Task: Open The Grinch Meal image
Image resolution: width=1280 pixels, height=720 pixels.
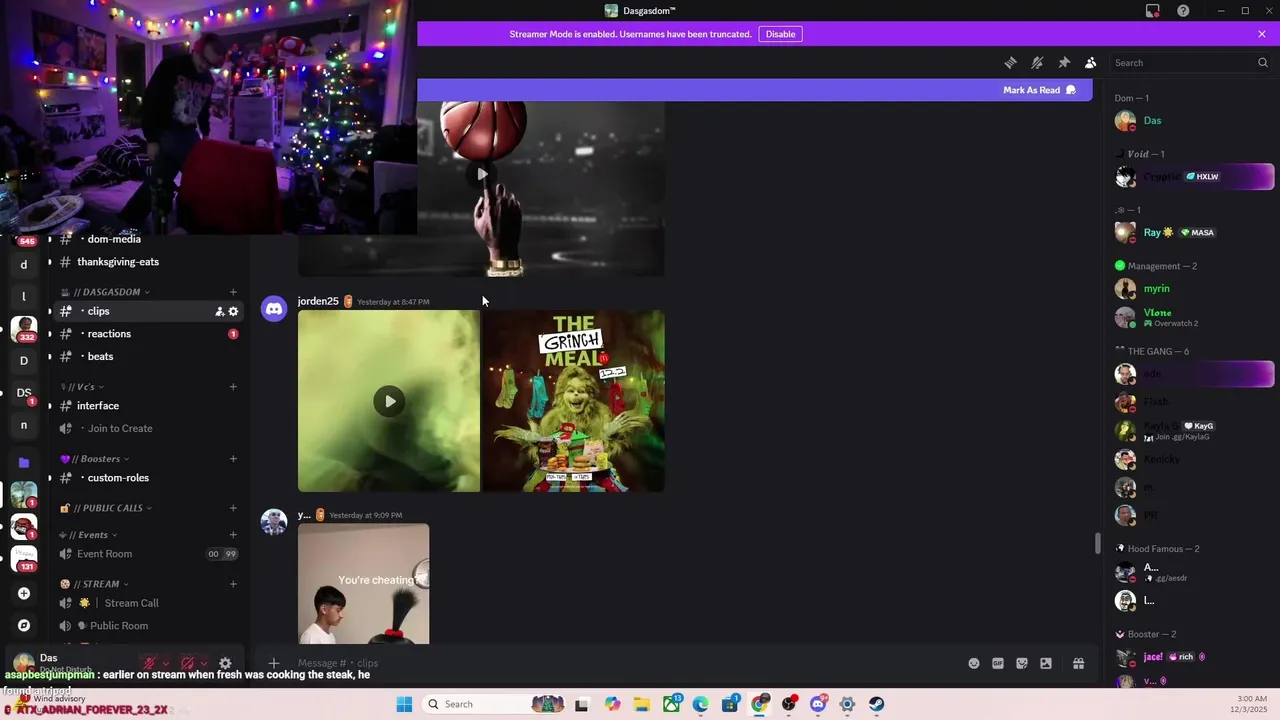Action: [x=574, y=401]
